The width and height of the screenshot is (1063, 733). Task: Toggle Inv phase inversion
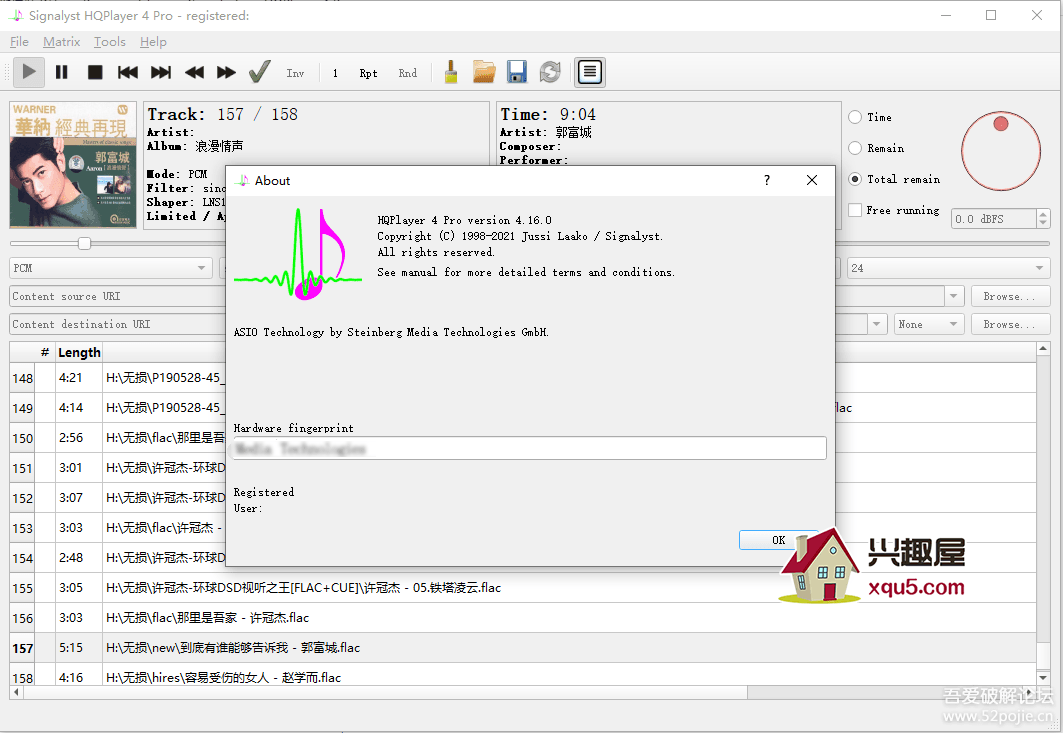295,73
